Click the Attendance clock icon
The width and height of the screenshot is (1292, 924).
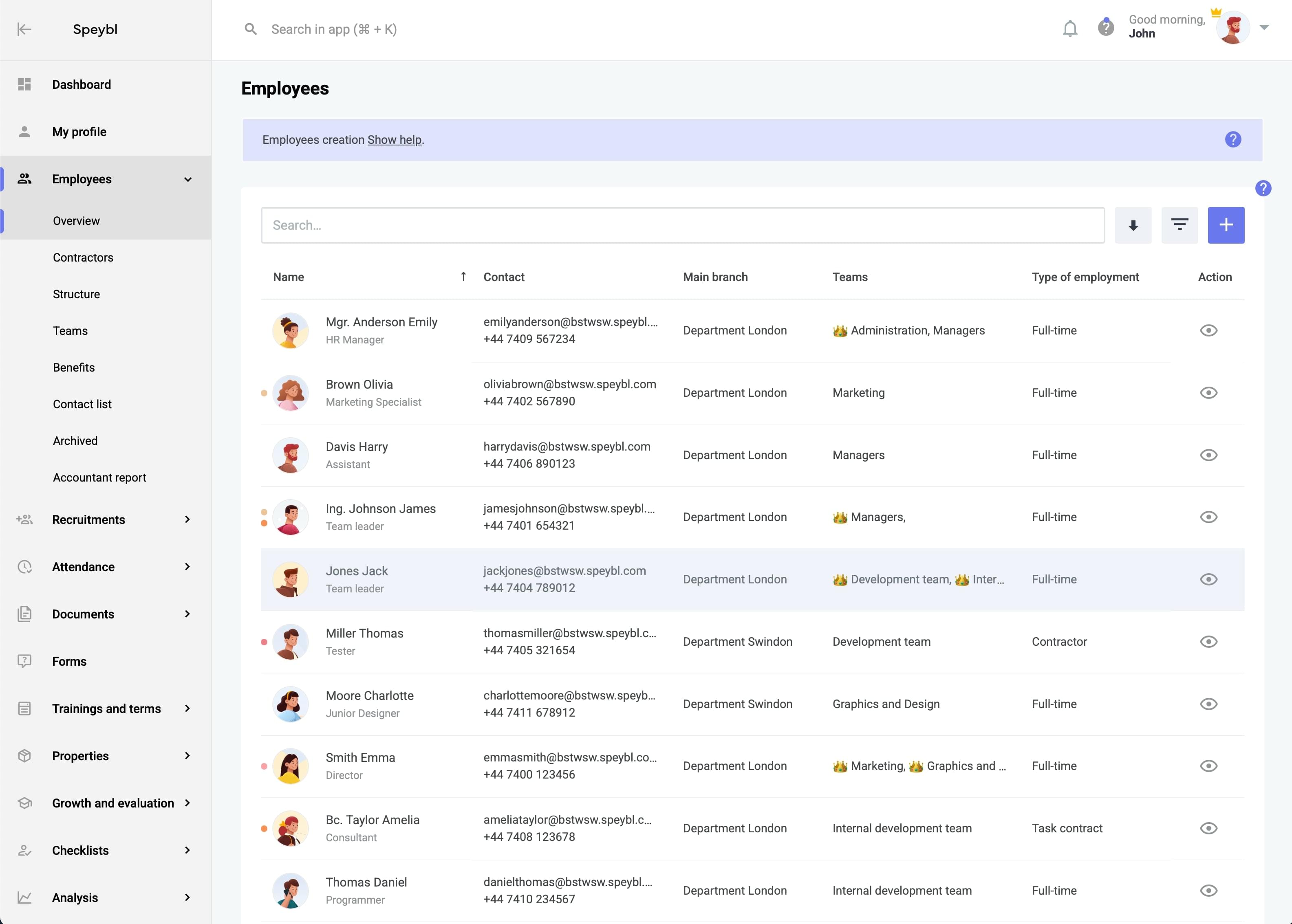pos(24,567)
